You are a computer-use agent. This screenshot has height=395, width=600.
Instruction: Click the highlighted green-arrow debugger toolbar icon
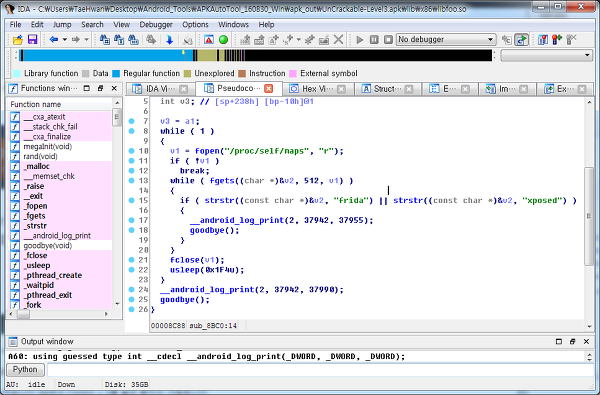521,39
